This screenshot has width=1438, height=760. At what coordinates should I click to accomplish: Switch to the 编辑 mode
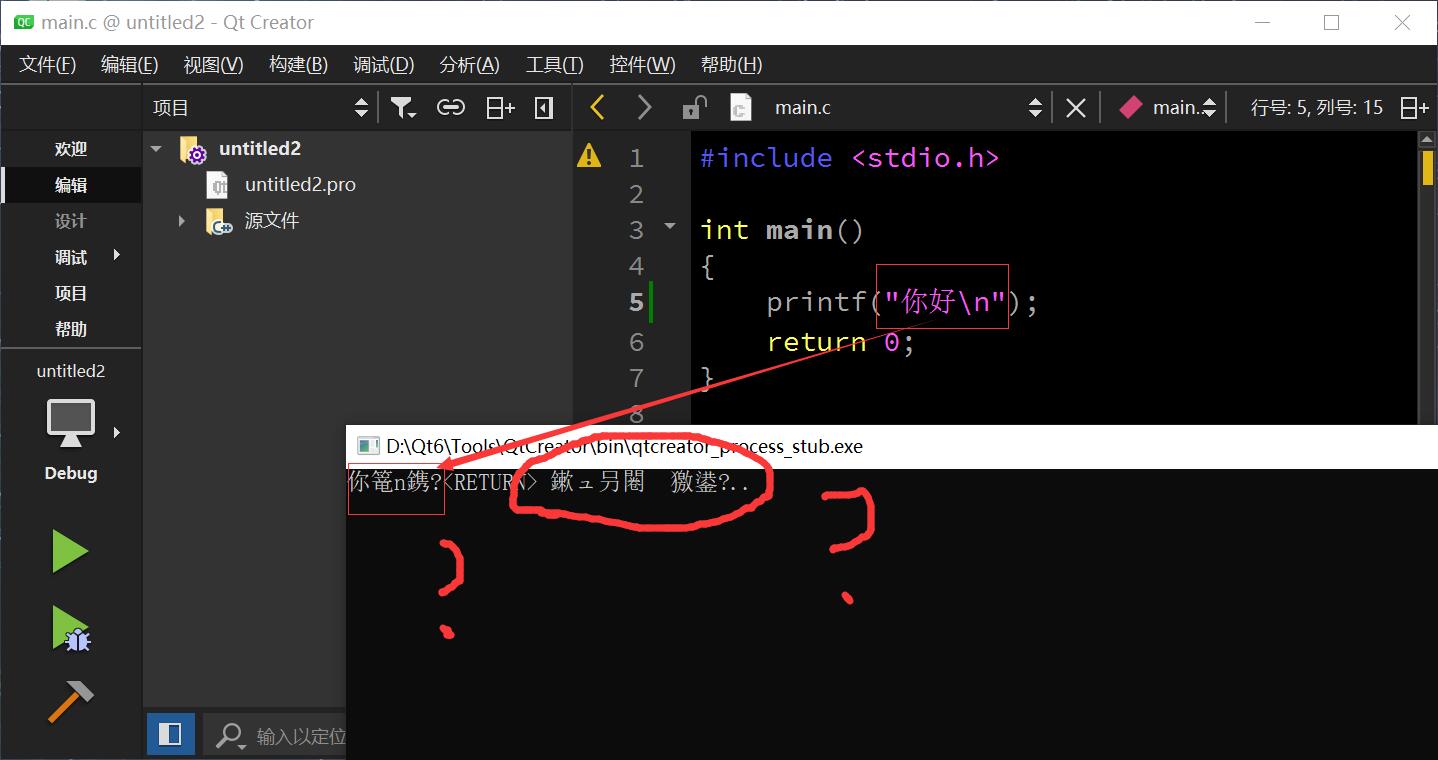[x=71, y=185]
